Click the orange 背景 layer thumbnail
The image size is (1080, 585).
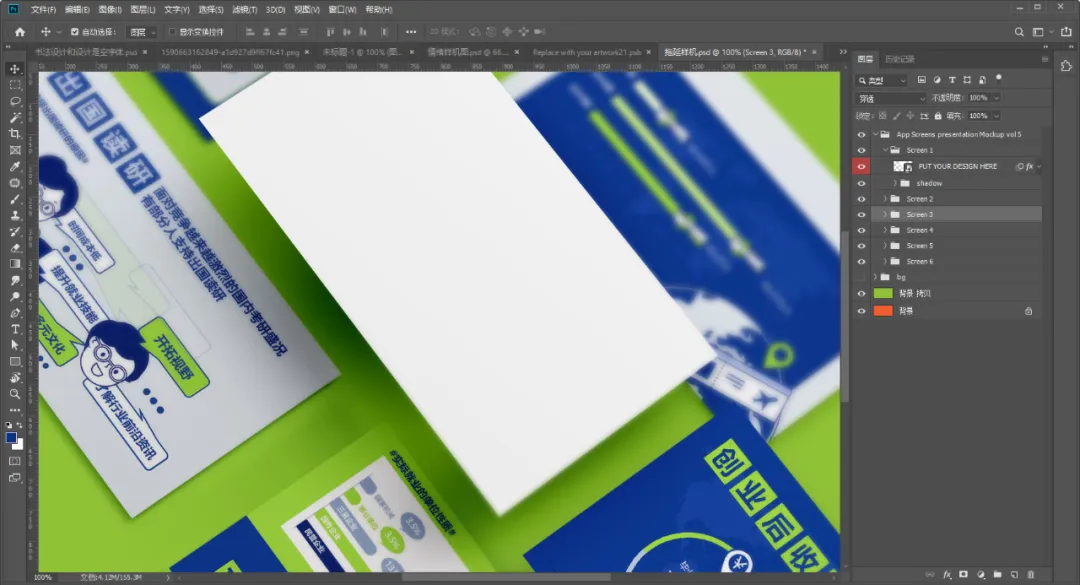point(883,311)
